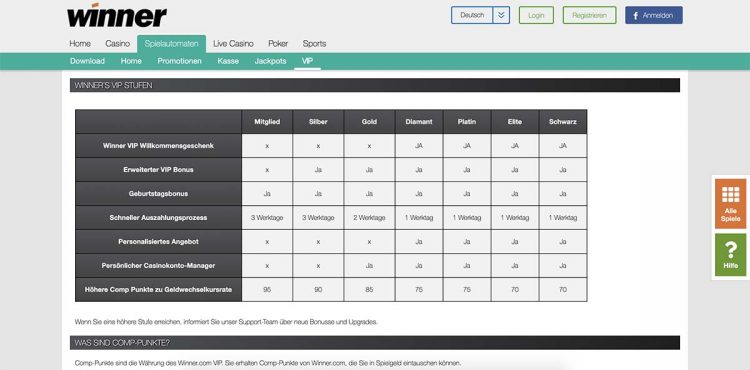This screenshot has width=750, height=370.
Task: Click Download in the green submenu
Action: click(x=88, y=61)
